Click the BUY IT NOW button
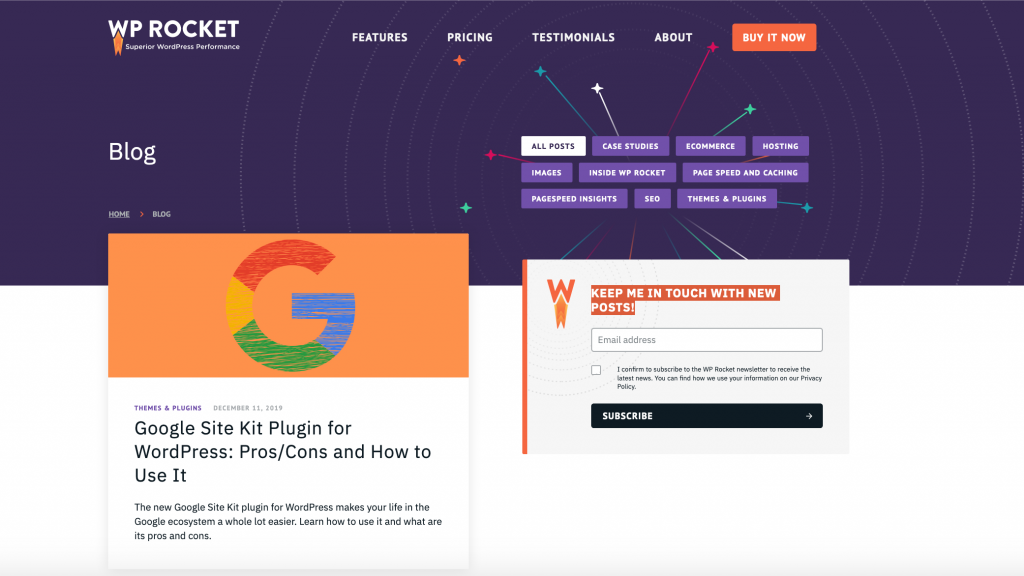Viewport: 1024px width, 576px height. 773,36
